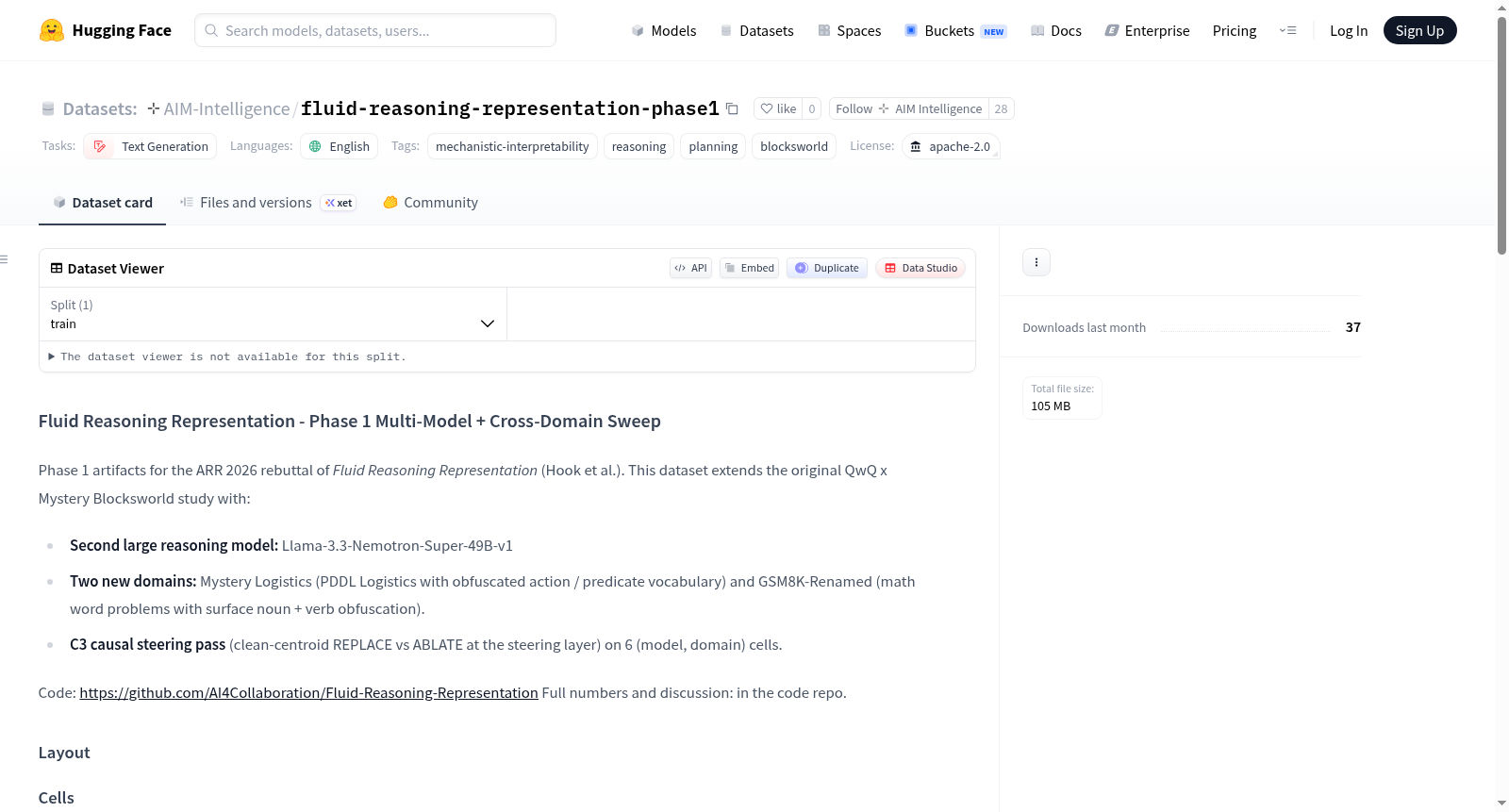
Task: Click the Sign Up button
Action: pos(1419,30)
